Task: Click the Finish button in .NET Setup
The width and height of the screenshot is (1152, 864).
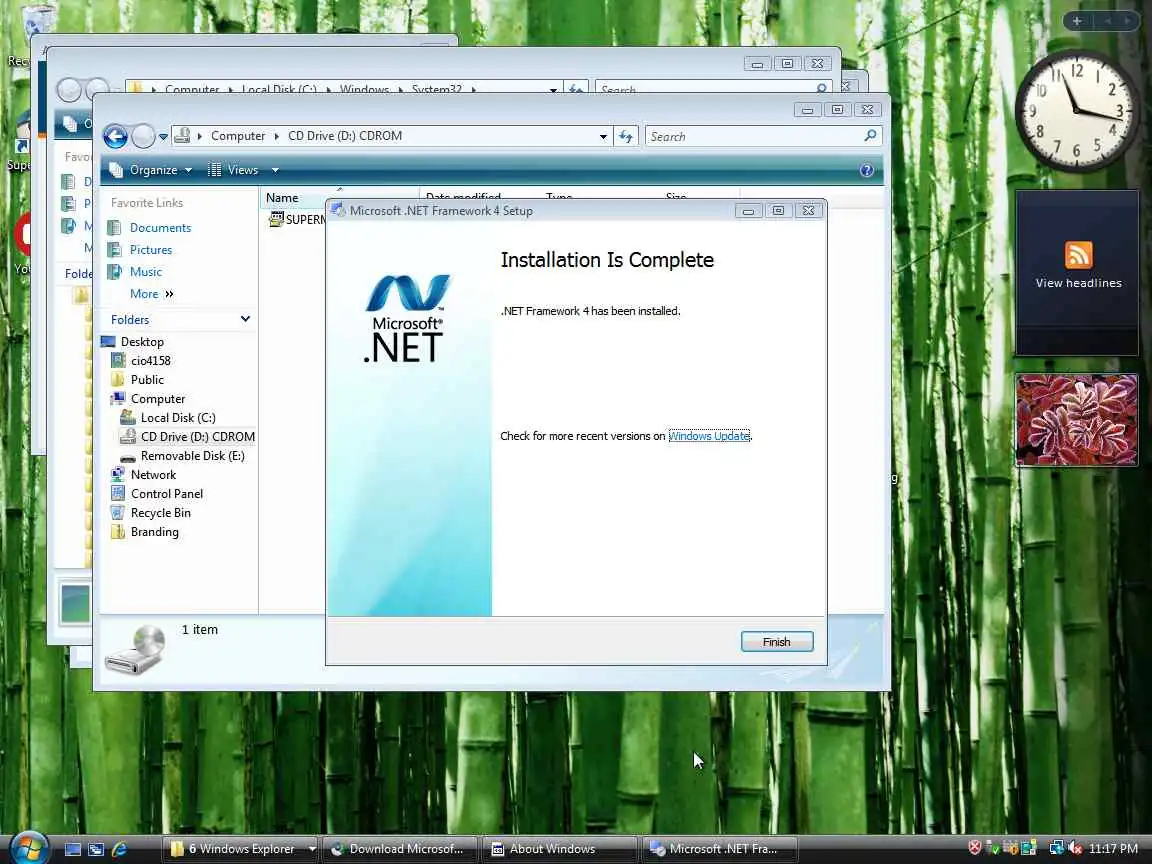Action: click(x=777, y=641)
